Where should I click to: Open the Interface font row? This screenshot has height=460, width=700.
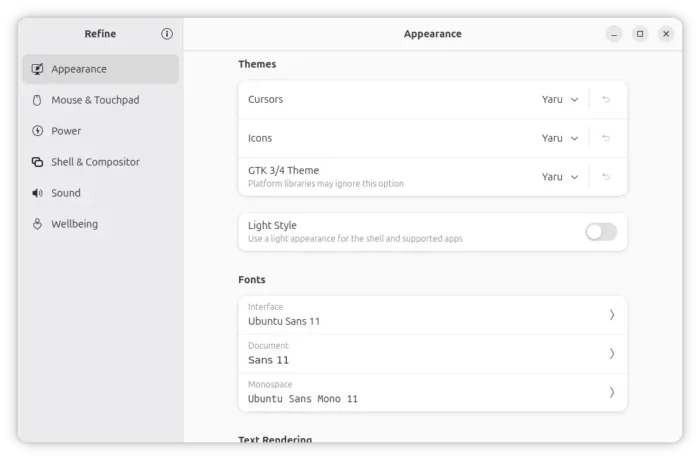coord(432,315)
